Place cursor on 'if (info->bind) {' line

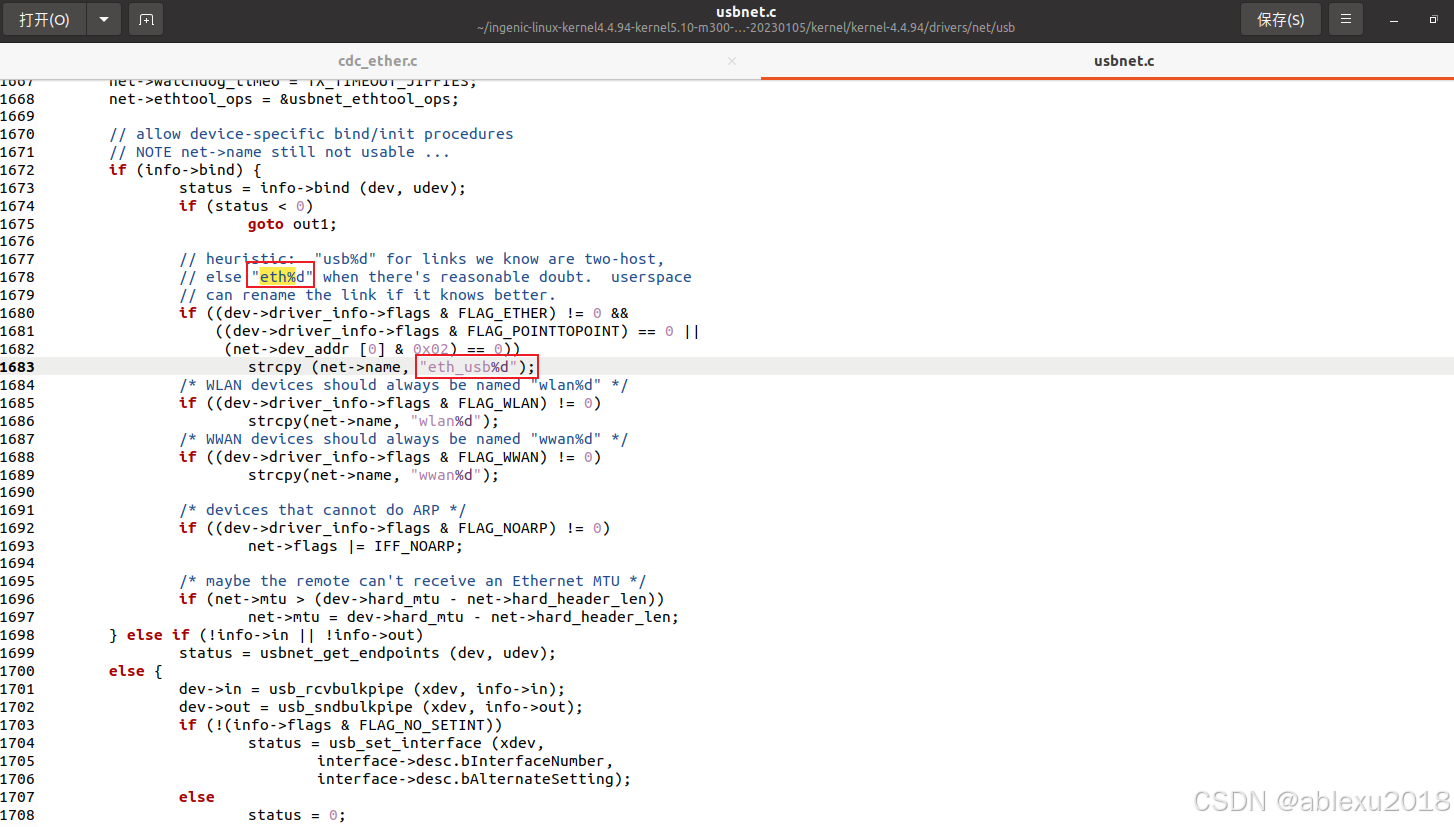click(185, 170)
